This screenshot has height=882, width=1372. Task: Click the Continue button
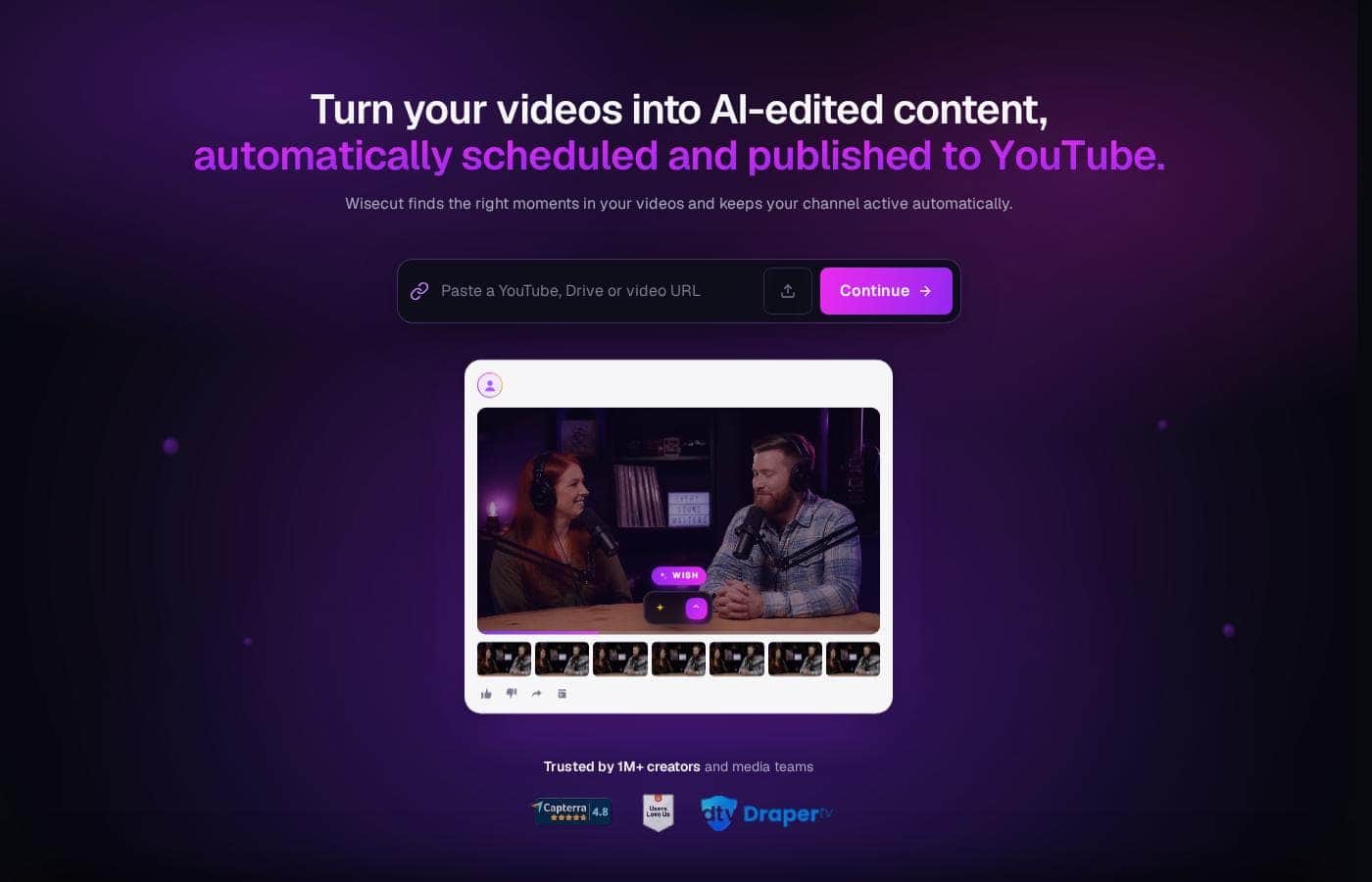click(886, 291)
